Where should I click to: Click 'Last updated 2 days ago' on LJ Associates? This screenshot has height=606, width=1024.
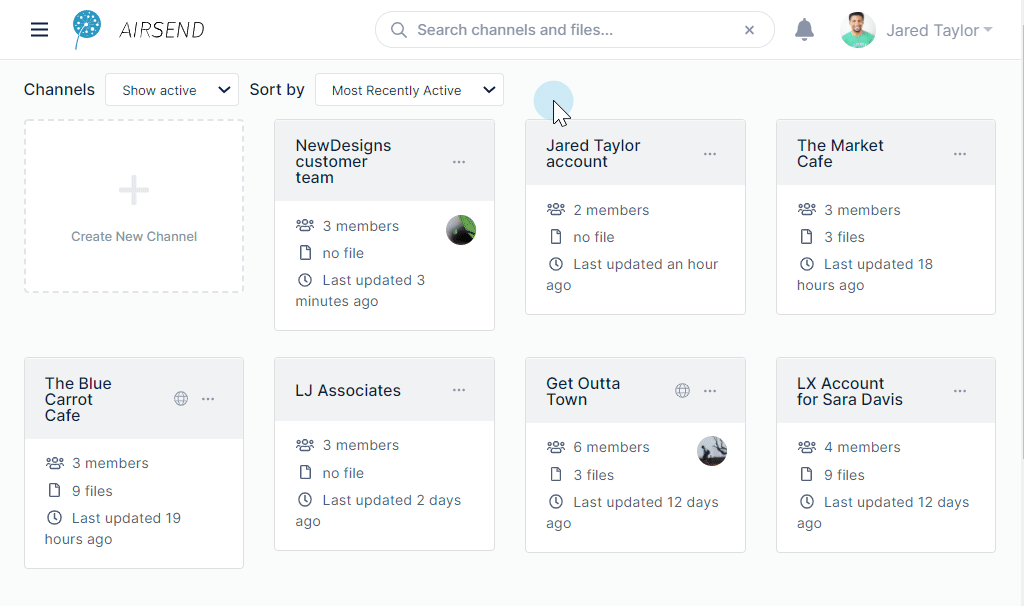(378, 511)
